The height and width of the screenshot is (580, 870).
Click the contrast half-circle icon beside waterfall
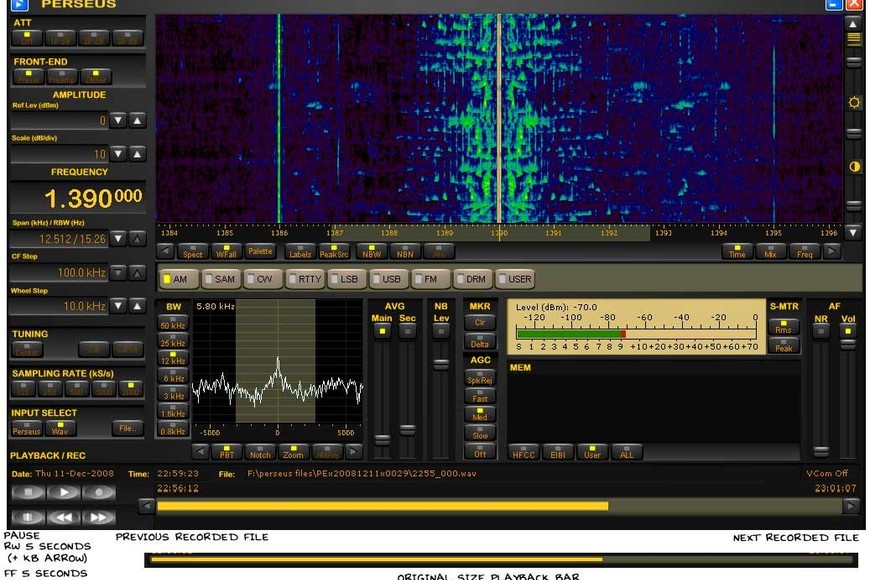[x=853, y=167]
